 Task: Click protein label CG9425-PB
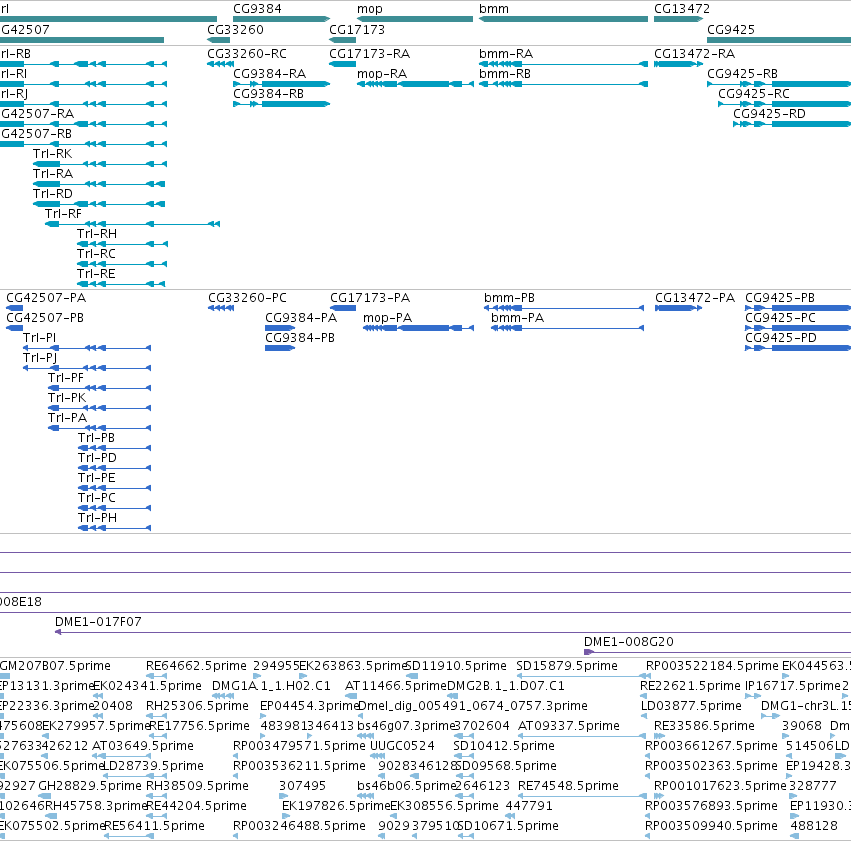point(780,298)
